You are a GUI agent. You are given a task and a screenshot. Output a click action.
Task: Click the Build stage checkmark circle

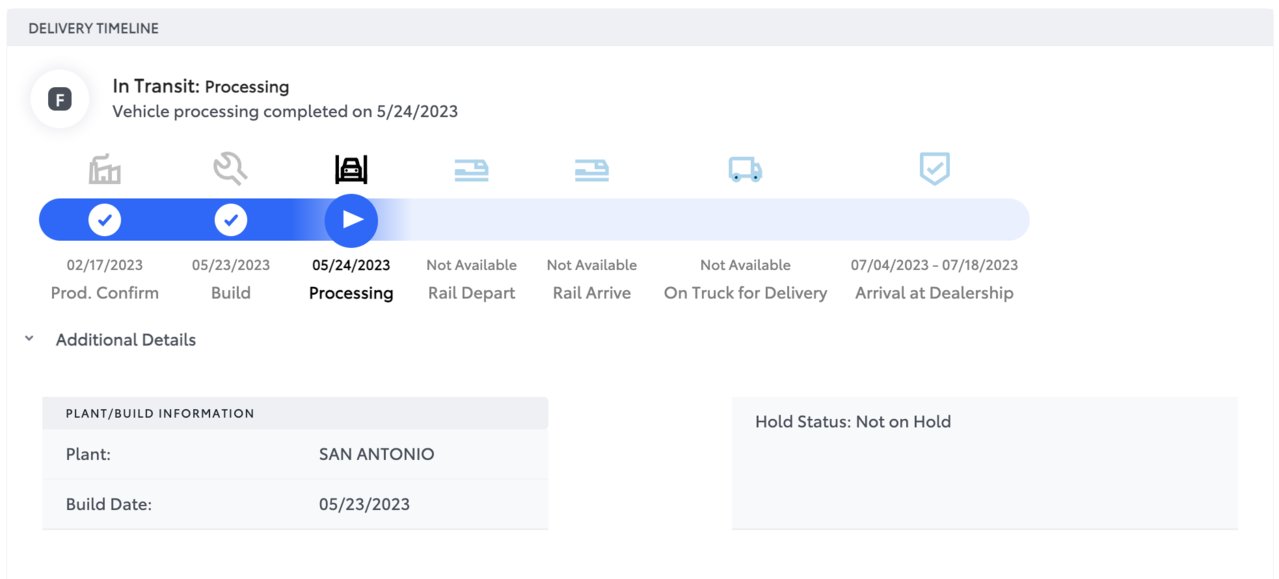(x=231, y=220)
